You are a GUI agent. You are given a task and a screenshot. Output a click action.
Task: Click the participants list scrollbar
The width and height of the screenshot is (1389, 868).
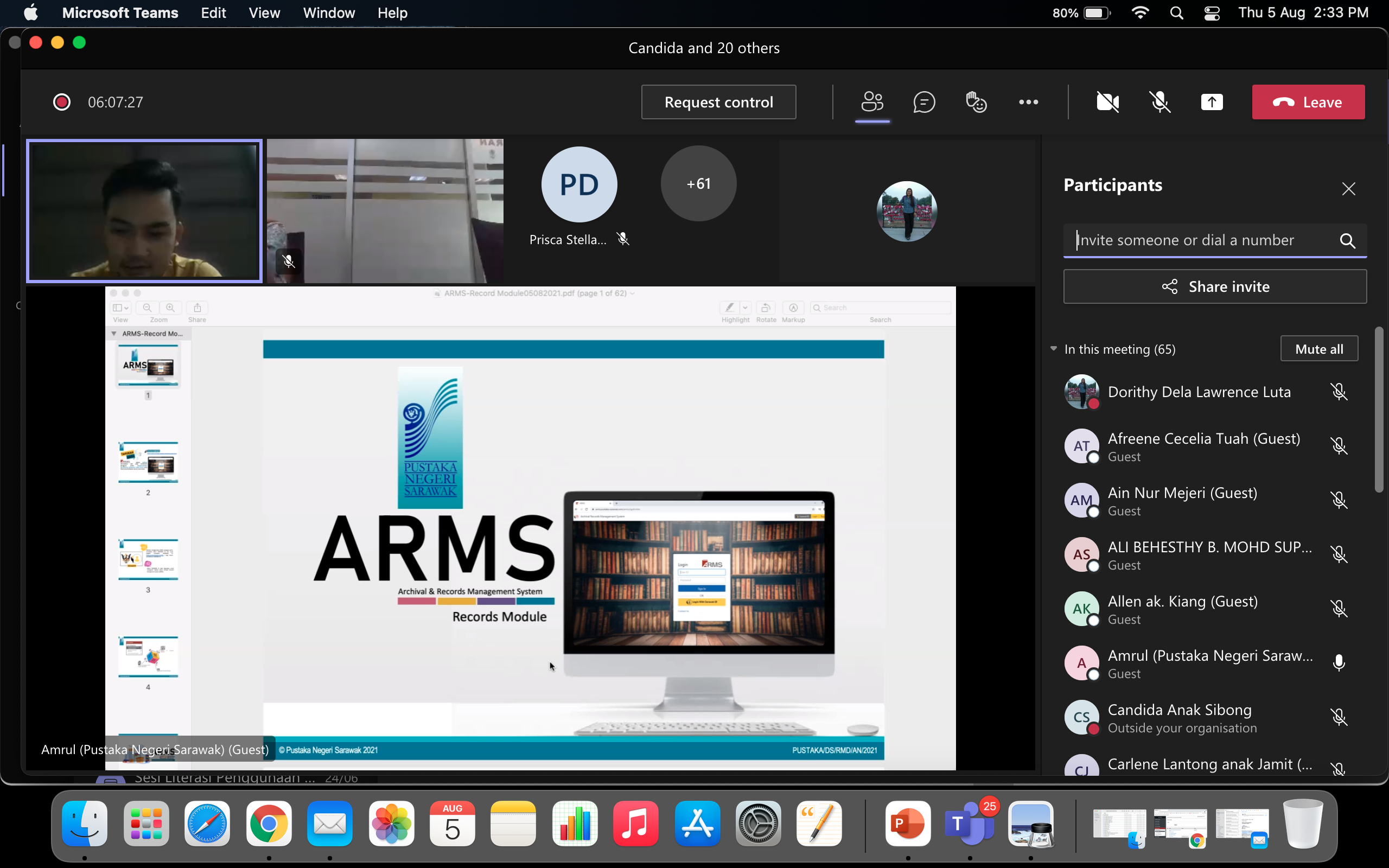1379,409
